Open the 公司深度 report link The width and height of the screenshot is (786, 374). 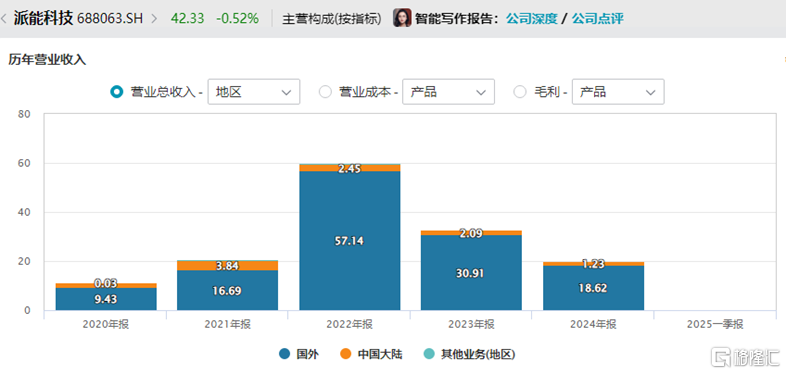531,19
